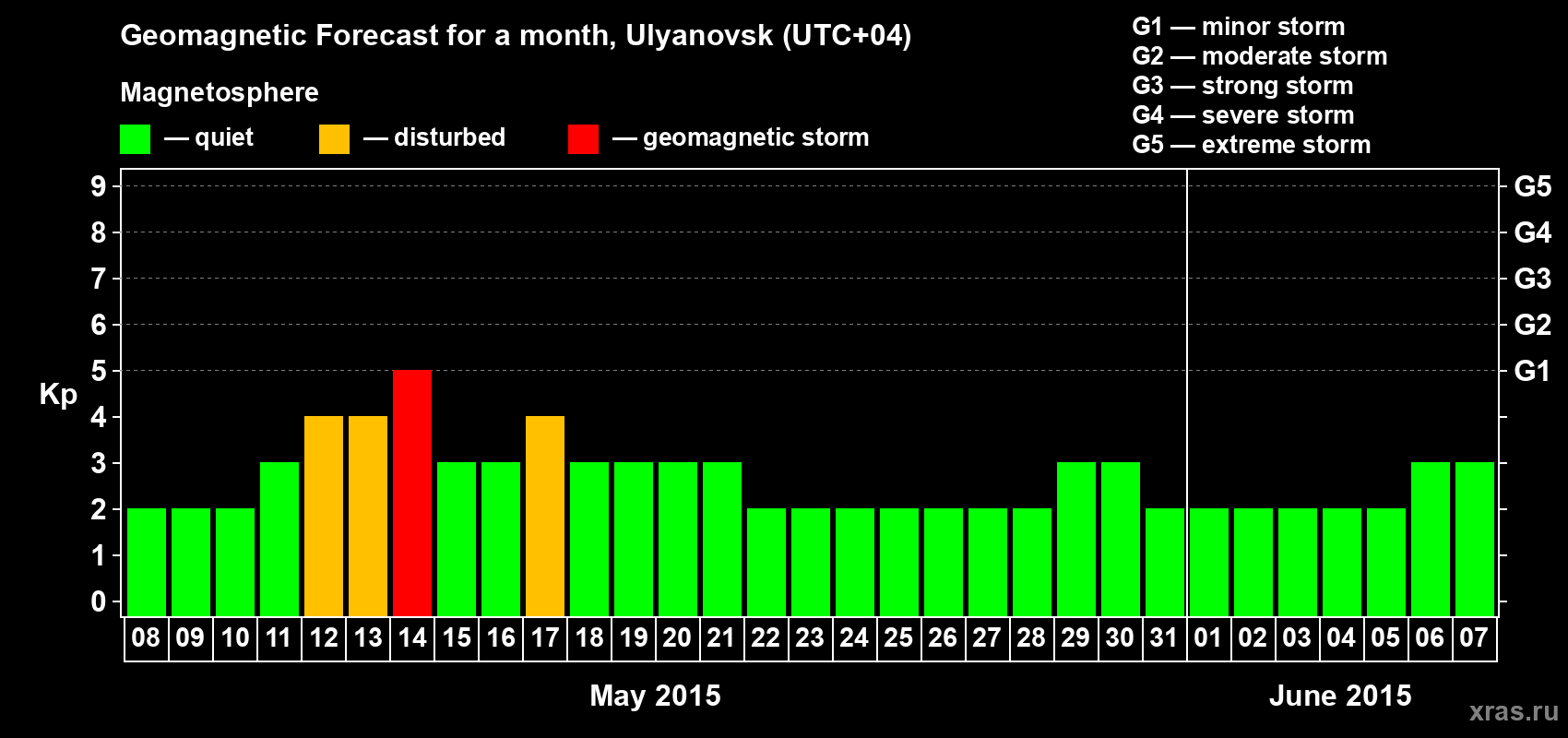Click date label 28 on the axis

pos(1031,637)
